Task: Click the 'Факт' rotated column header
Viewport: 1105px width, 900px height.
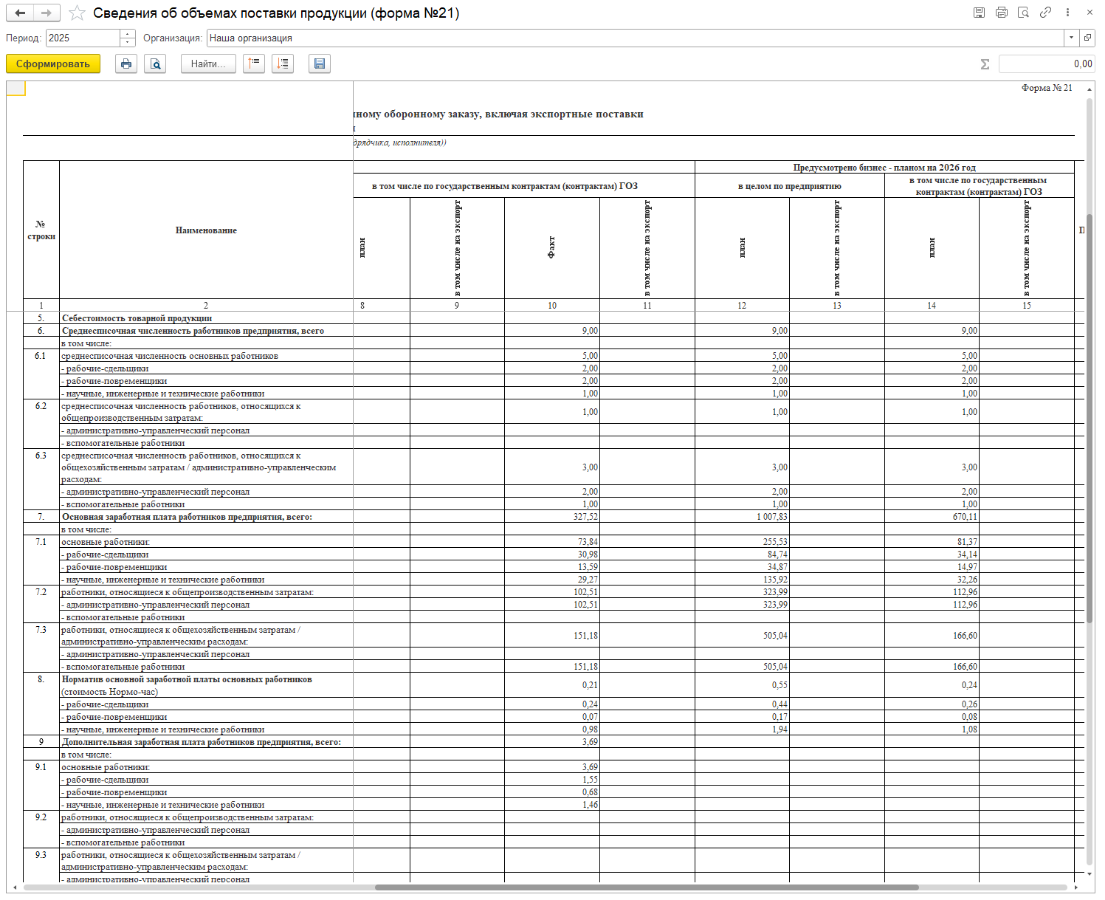Action: [x=552, y=248]
